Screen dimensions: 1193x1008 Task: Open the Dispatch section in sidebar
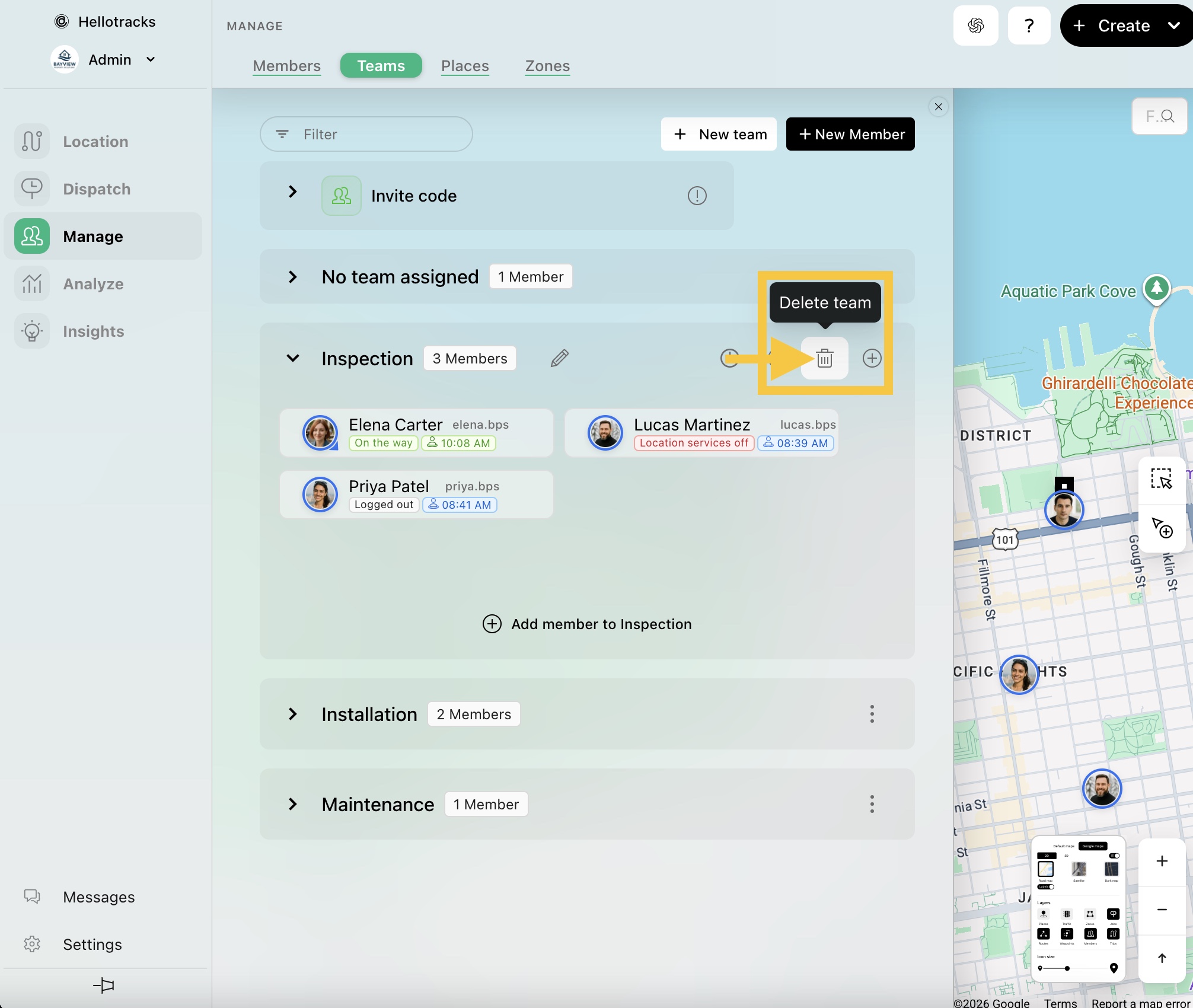click(97, 189)
